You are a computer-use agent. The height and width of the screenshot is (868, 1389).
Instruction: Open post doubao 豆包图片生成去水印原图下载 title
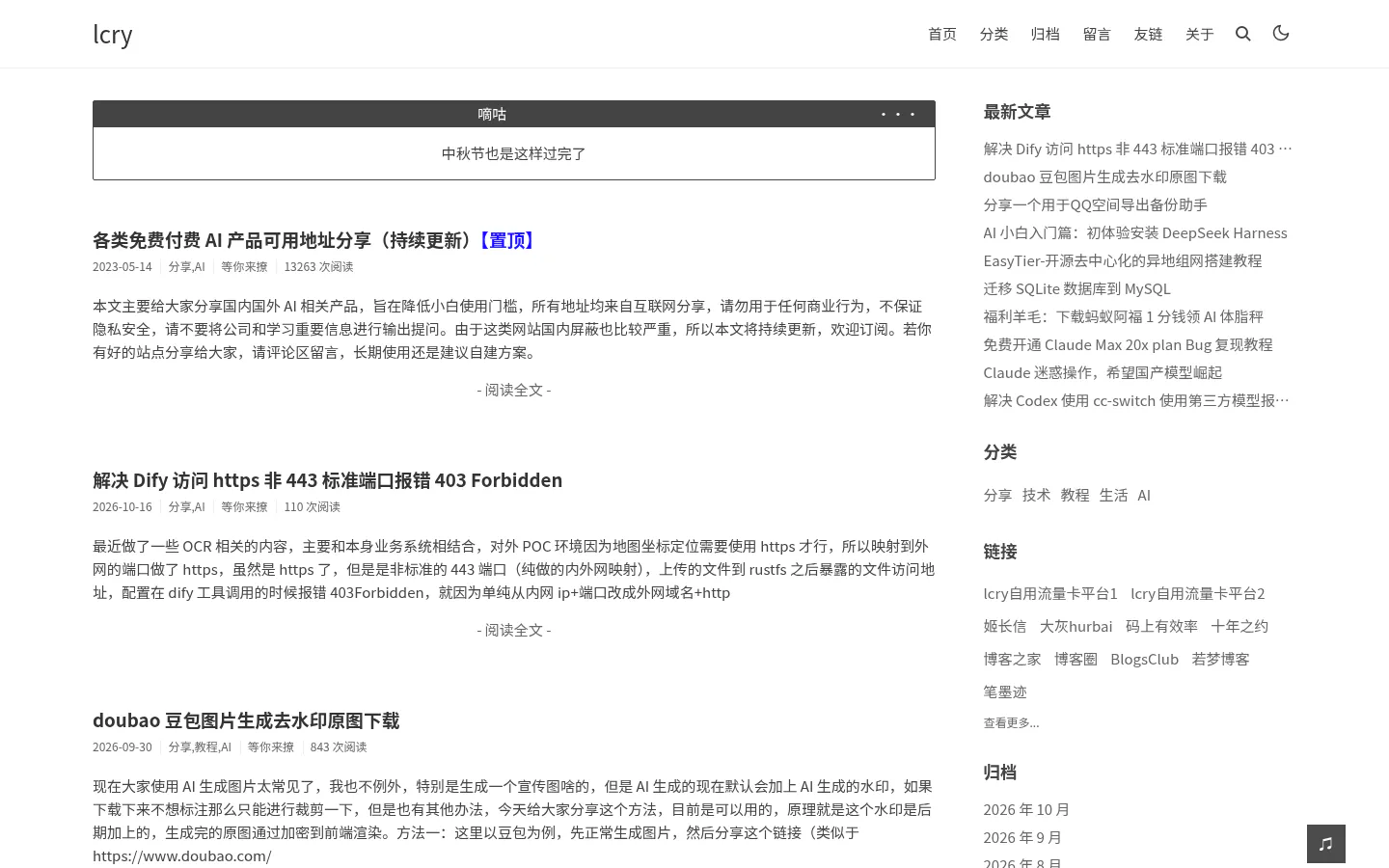tap(246, 720)
